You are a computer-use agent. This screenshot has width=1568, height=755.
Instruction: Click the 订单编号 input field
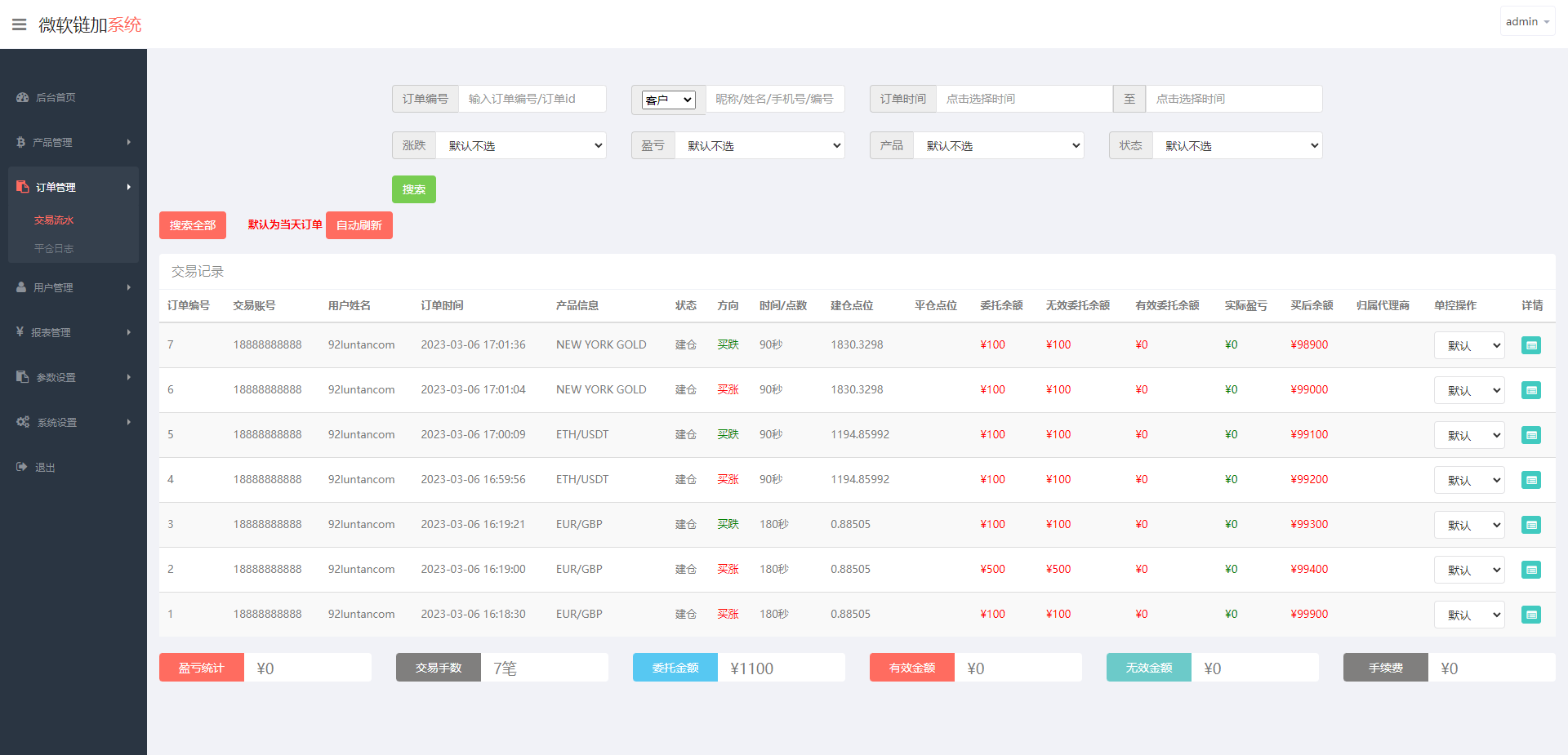click(x=532, y=99)
